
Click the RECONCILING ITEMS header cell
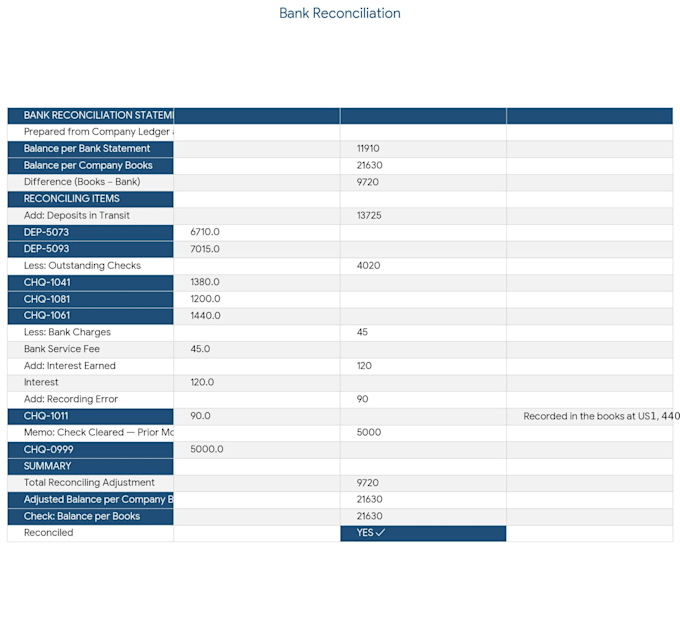(90, 199)
